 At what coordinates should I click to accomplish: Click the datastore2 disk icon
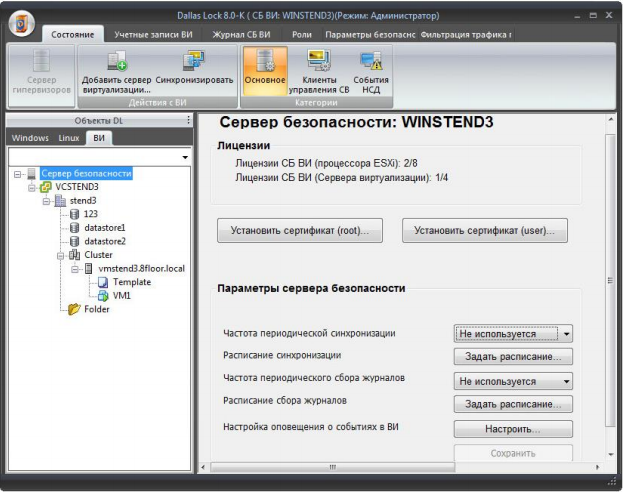point(74,241)
